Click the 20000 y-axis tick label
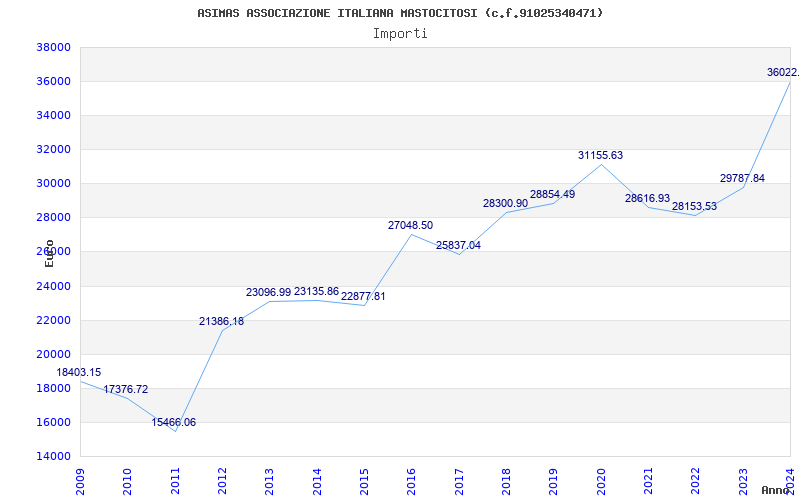The height and width of the screenshot is (500, 800). point(53,355)
